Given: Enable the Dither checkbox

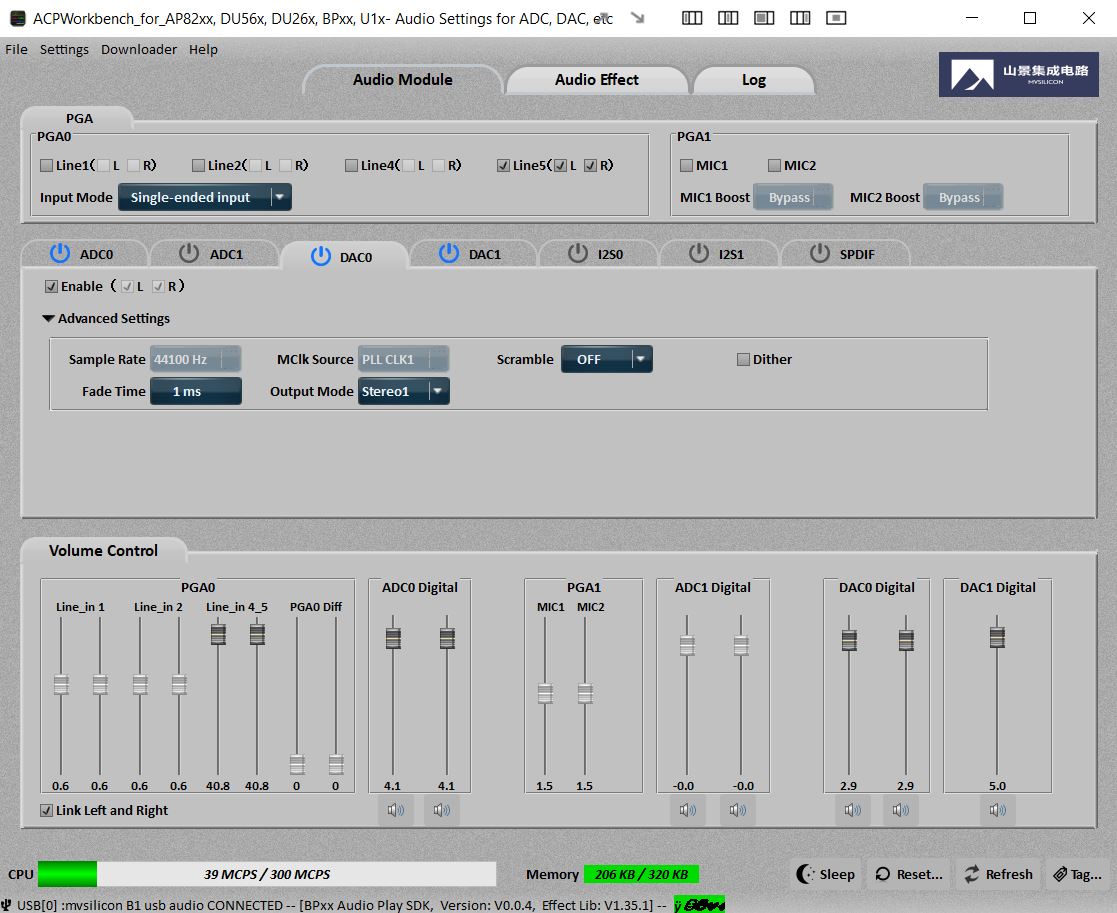Looking at the screenshot, I should (743, 360).
